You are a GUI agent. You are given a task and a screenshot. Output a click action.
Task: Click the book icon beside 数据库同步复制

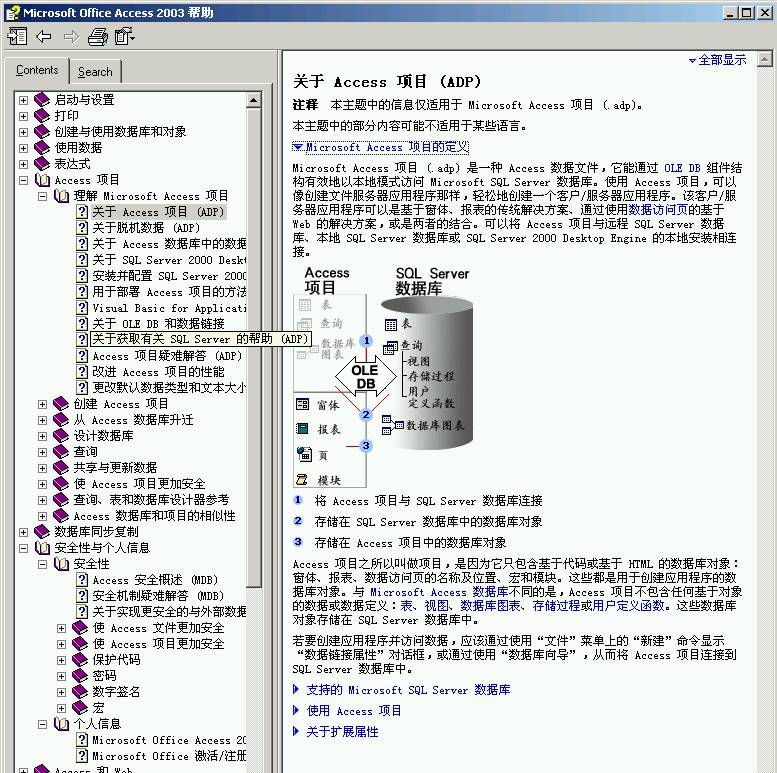42,532
